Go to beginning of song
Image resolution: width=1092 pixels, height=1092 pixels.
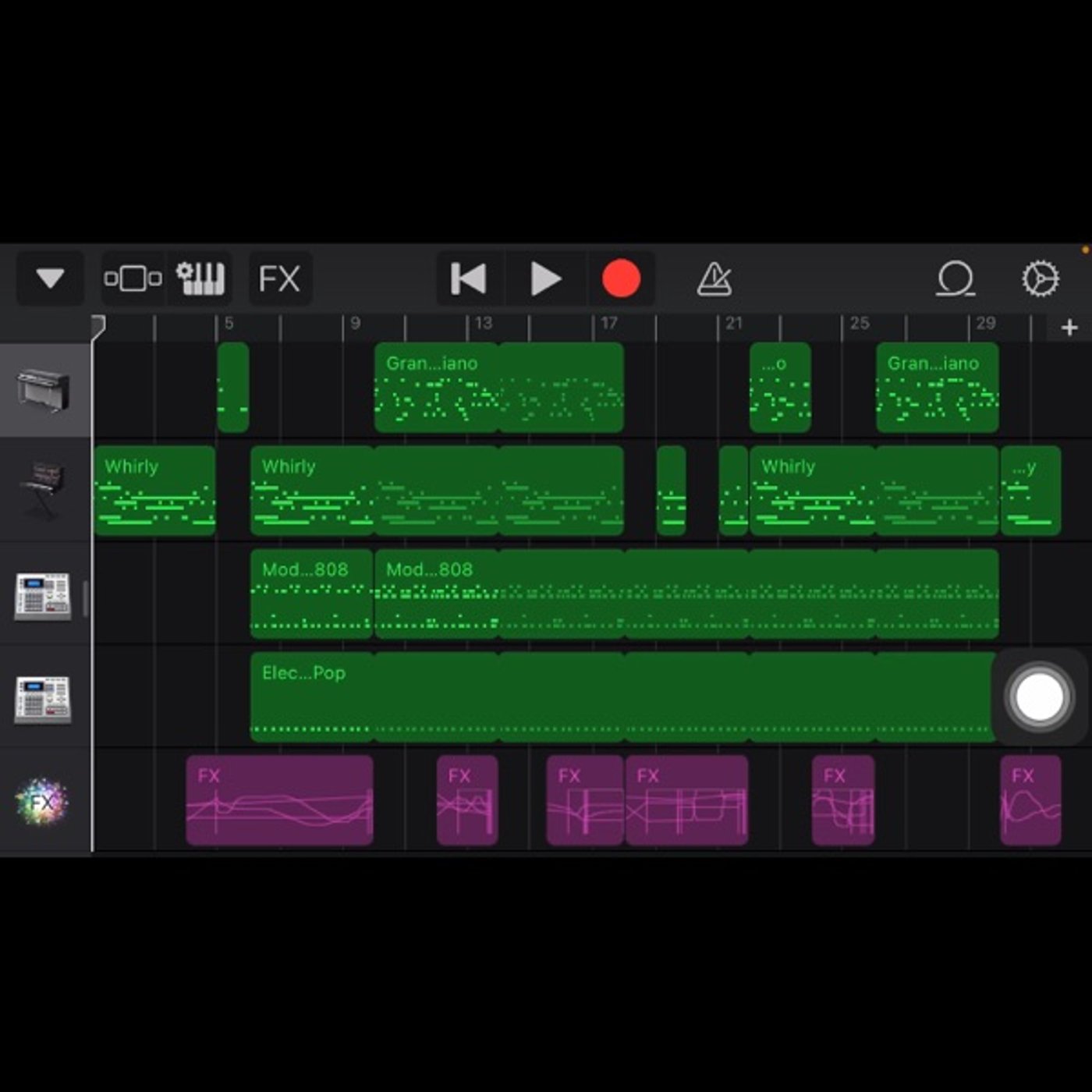[469, 278]
